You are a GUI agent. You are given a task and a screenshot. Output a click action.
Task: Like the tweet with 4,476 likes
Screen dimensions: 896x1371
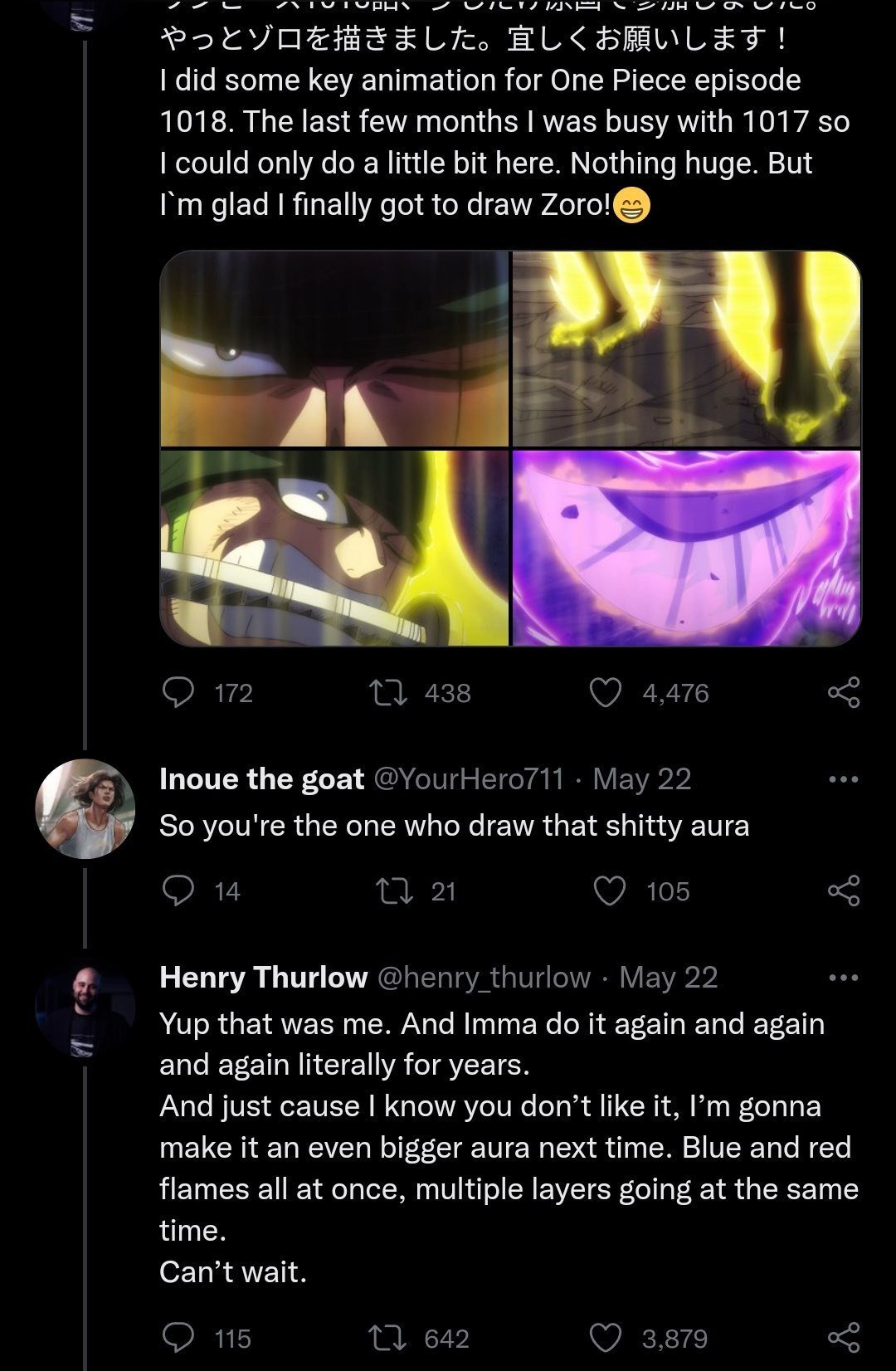(x=605, y=692)
